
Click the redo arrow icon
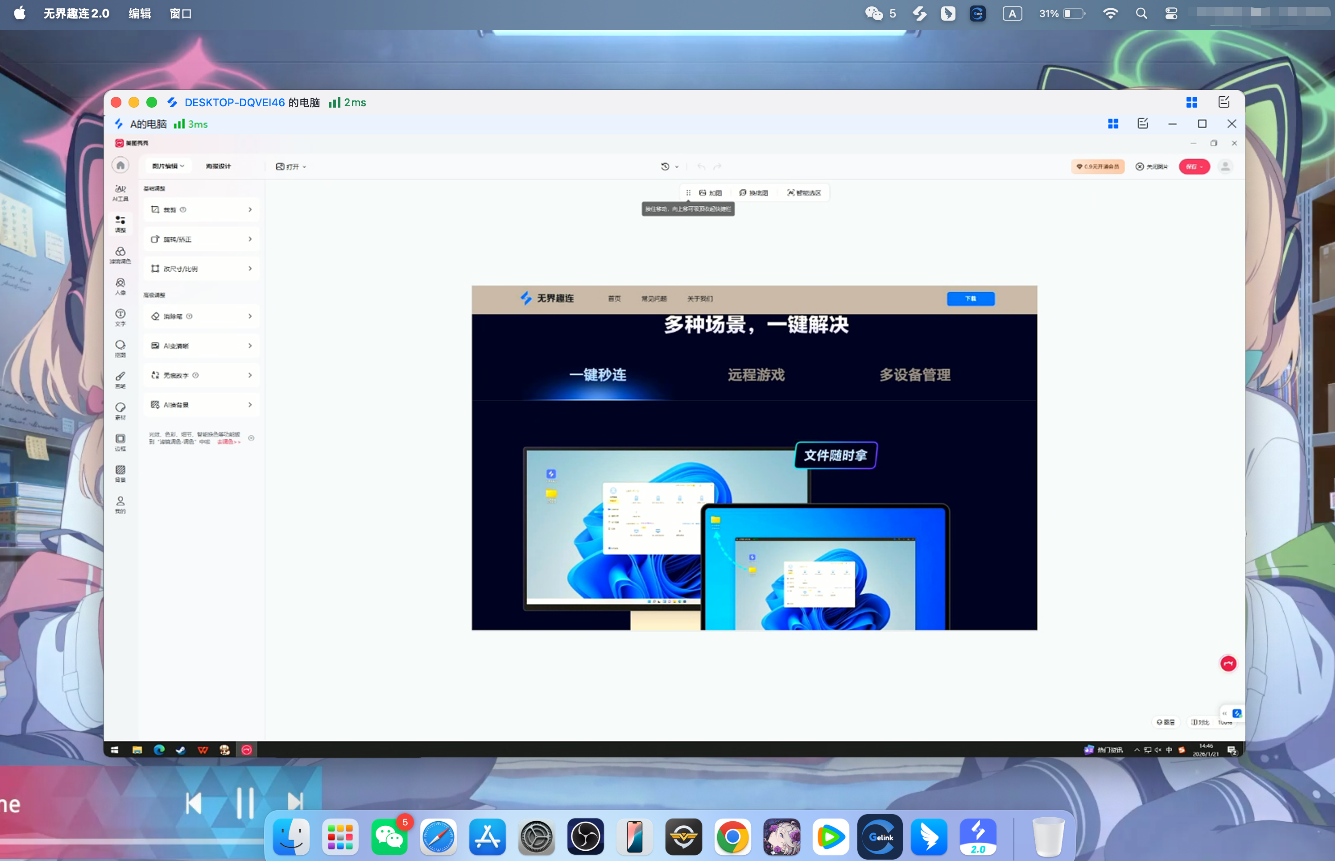(x=718, y=167)
